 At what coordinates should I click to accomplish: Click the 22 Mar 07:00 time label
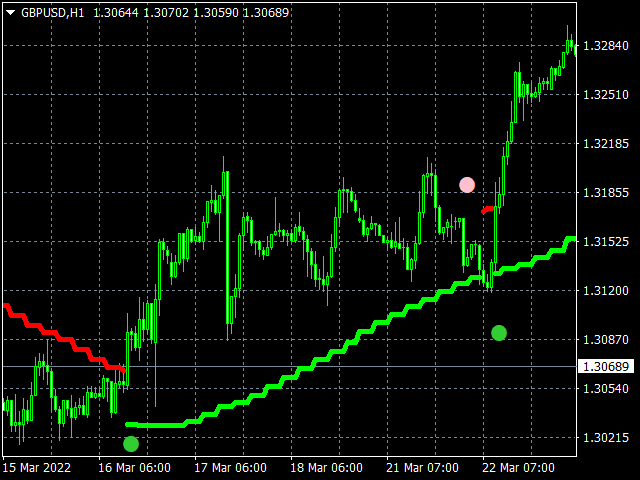pos(518,467)
